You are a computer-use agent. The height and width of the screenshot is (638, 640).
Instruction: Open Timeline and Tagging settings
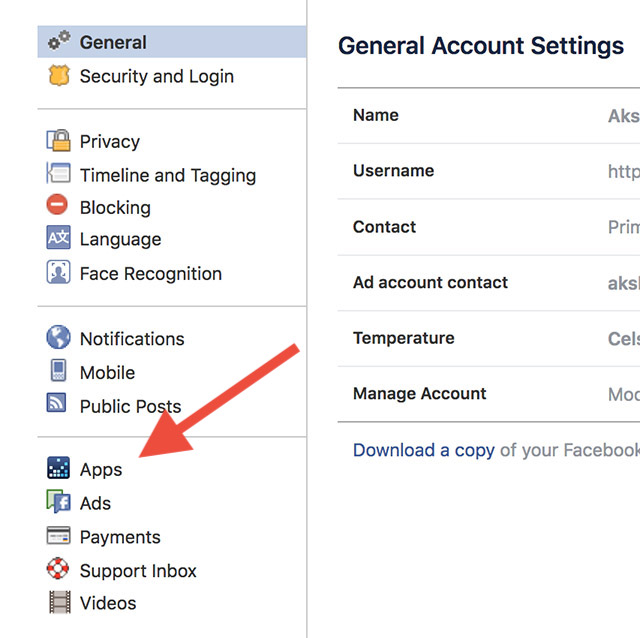[x=168, y=176]
